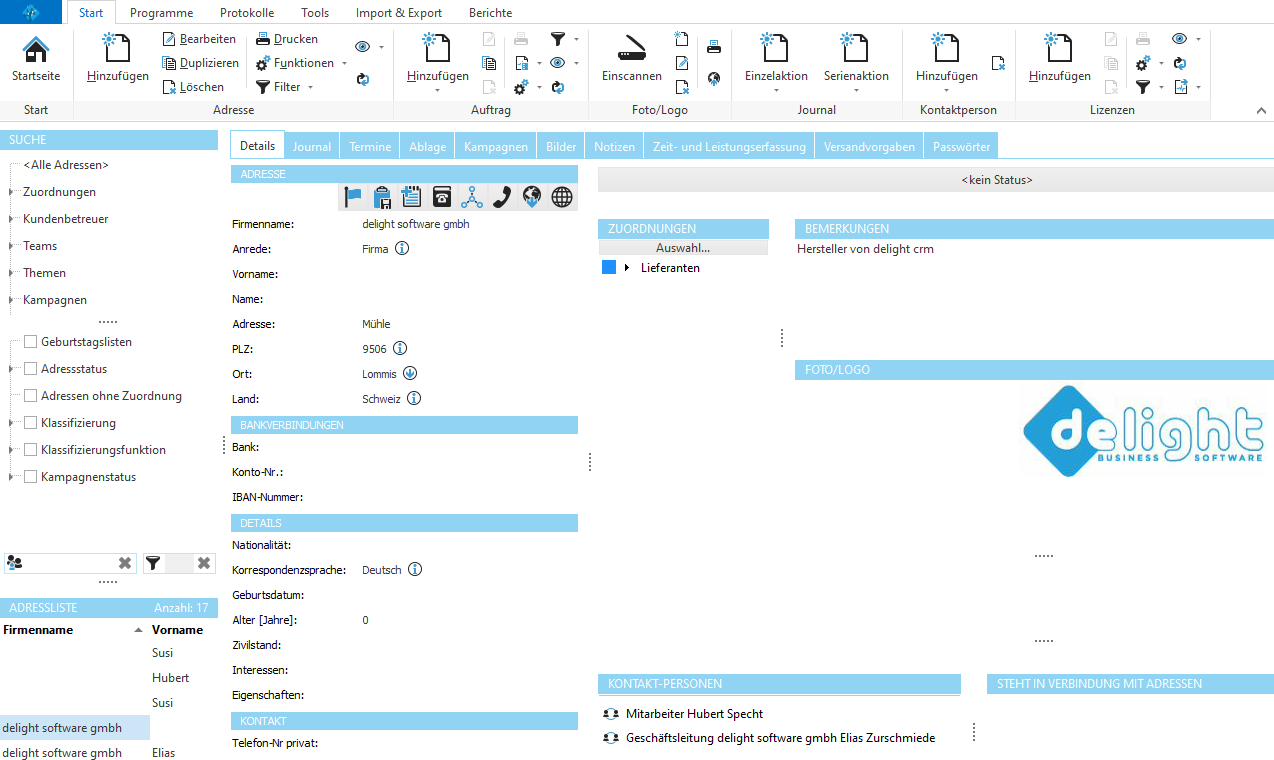Click the Startseite home icon
The image size is (1274, 760).
pos(36,50)
